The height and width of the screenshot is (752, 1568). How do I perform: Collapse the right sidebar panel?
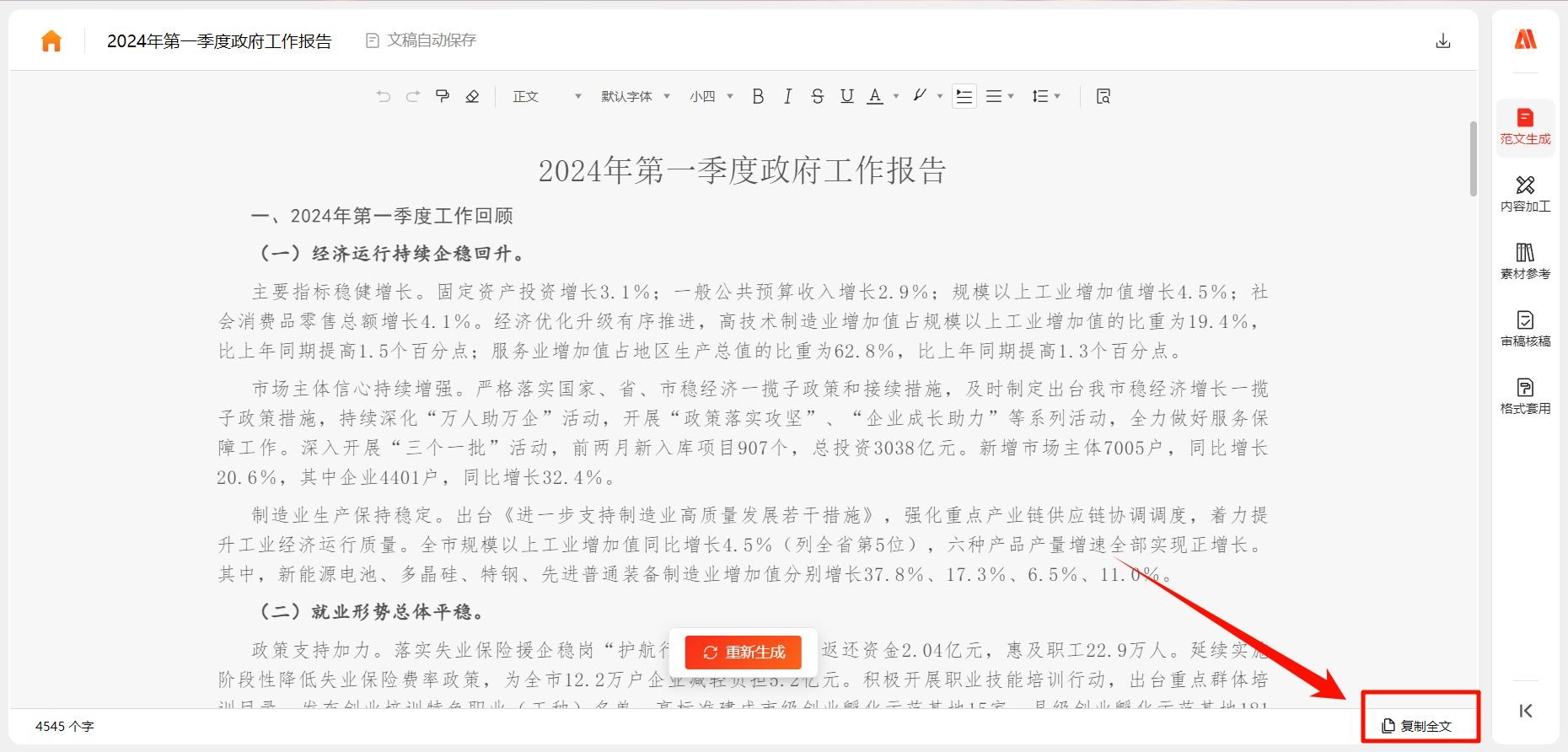[1525, 711]
